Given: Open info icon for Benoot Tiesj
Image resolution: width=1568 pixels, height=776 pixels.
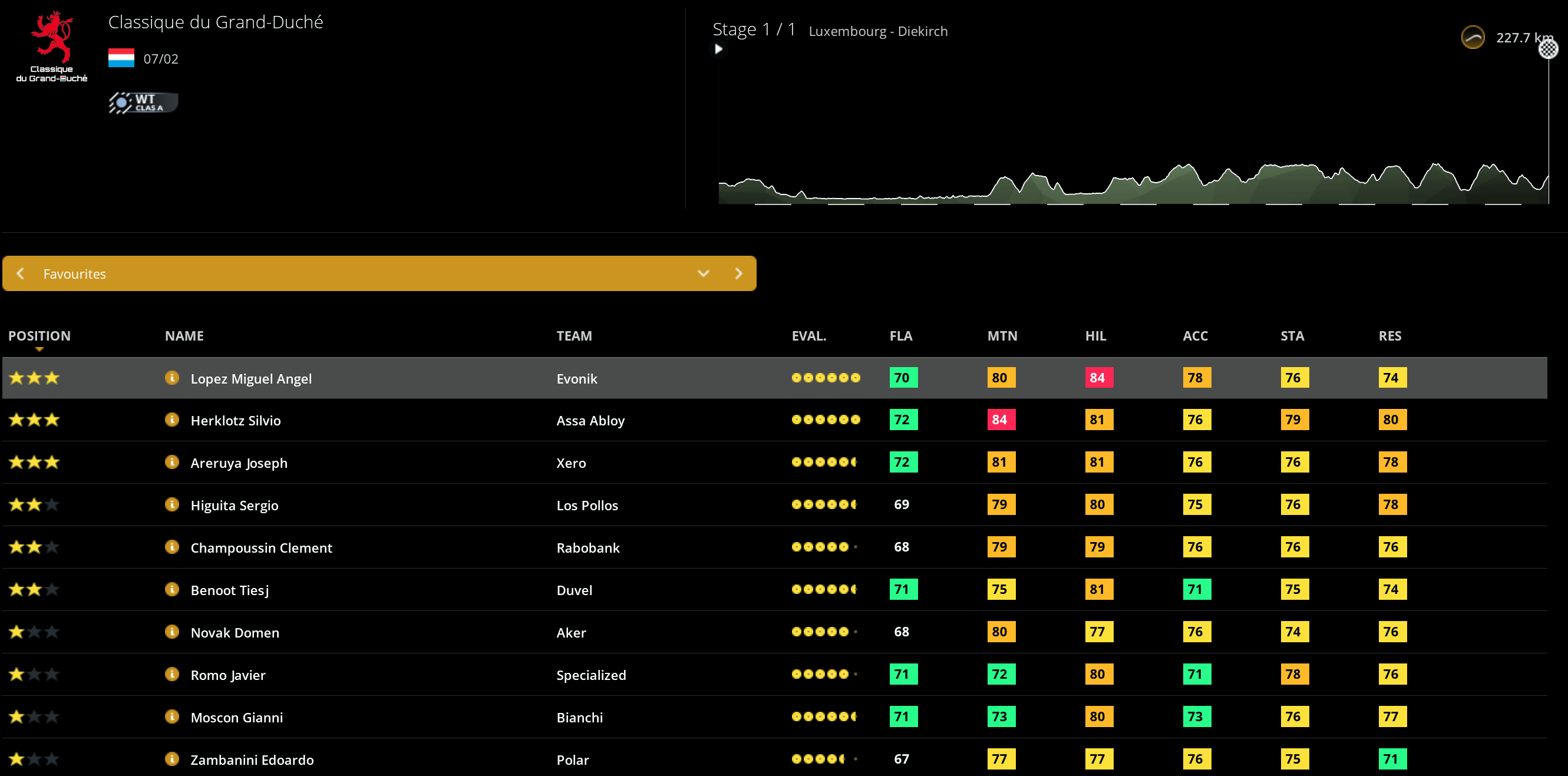Looking at the screenshot, I should (x=171, y=590).
